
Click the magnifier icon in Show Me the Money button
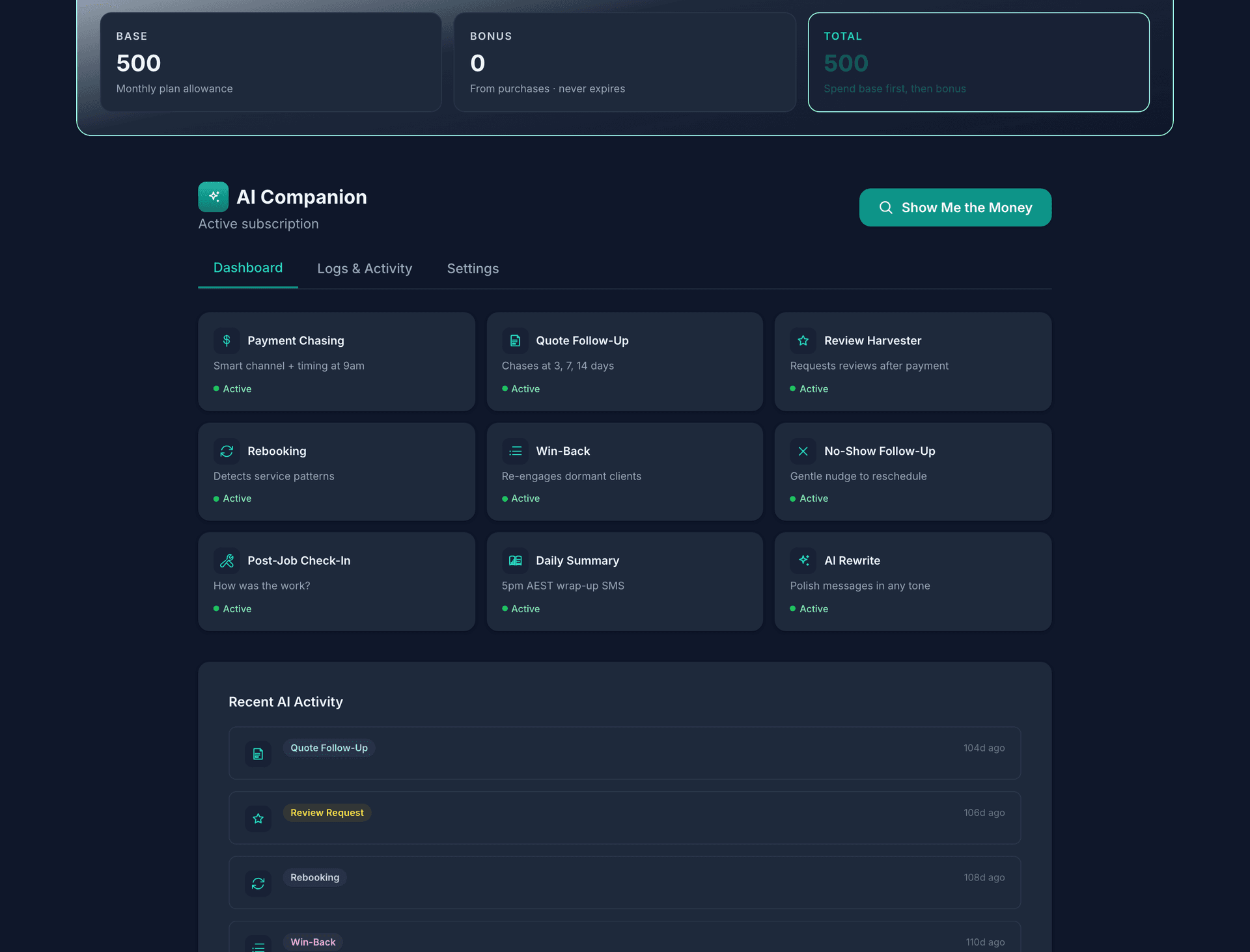[885, 208]
